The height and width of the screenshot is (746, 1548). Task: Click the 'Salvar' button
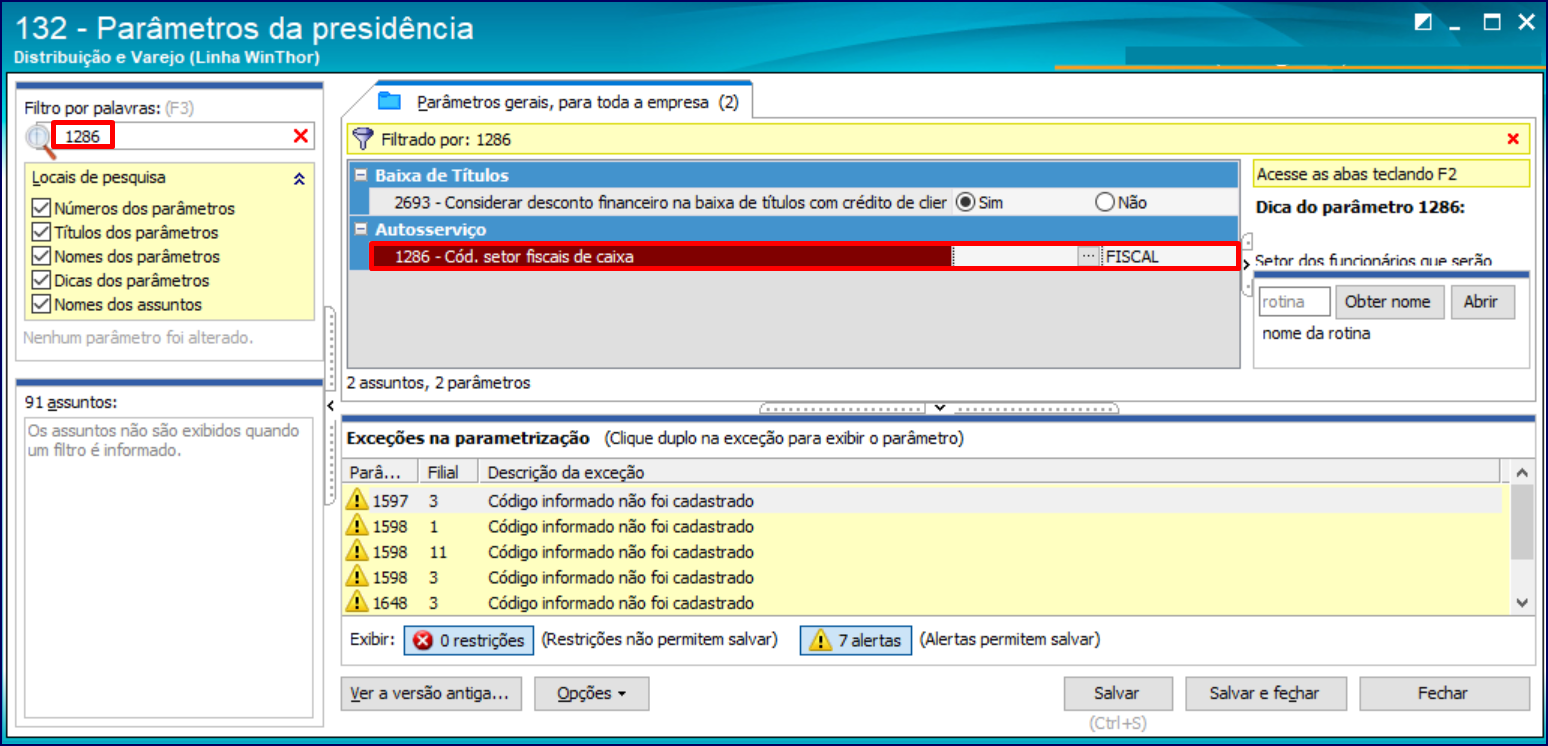pyautogui.click(x=1117, y=693)
